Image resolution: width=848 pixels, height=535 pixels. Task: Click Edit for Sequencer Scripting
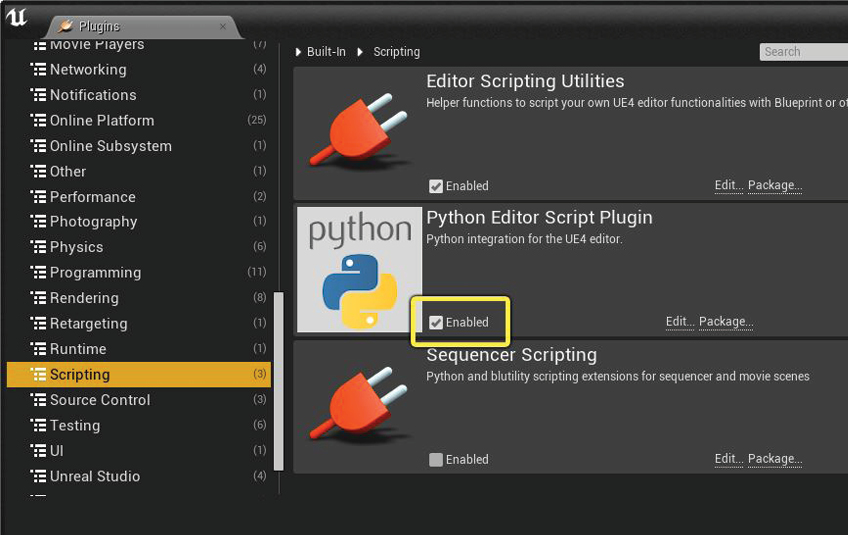(x=728, y=459)
